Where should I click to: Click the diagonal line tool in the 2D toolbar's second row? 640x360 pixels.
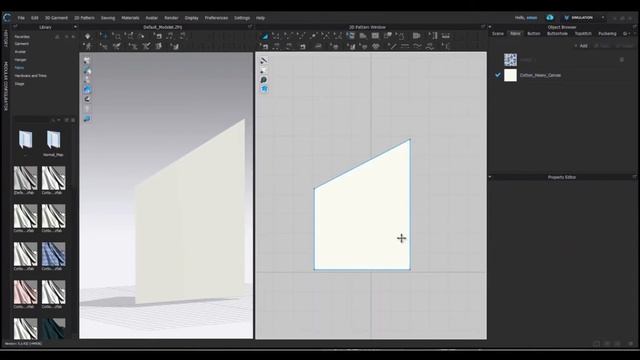coord(393,46)
